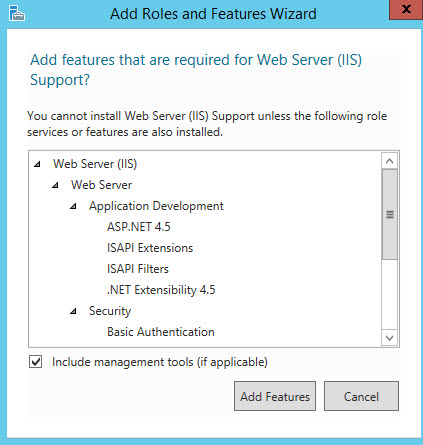The height and width of the screenshot is (445, 423).
Task: Close the Add Roles and Features Wizard
Action: pyautogui.click(x=406, y=10)
